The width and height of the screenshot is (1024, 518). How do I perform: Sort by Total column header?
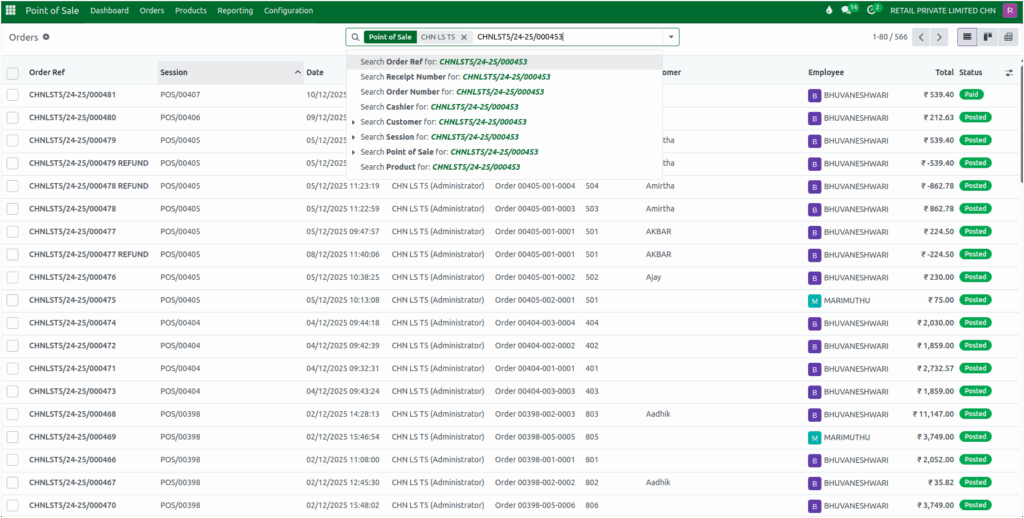[x=944, y=73]
